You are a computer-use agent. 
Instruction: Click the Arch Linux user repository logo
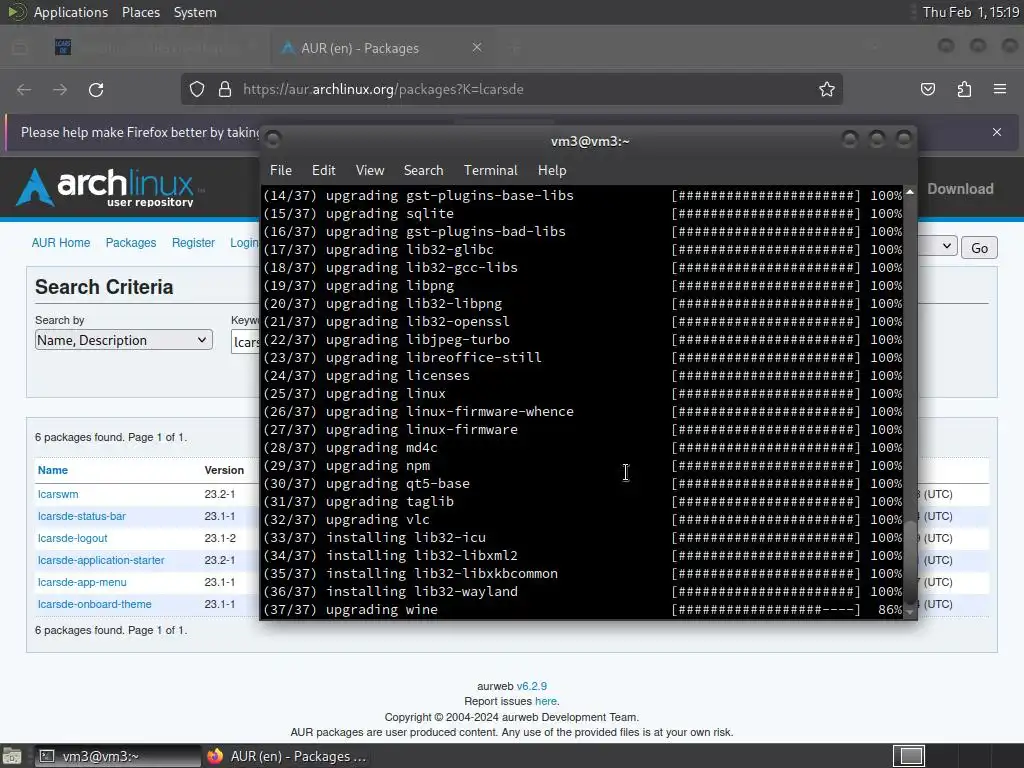tap(109, 188)
